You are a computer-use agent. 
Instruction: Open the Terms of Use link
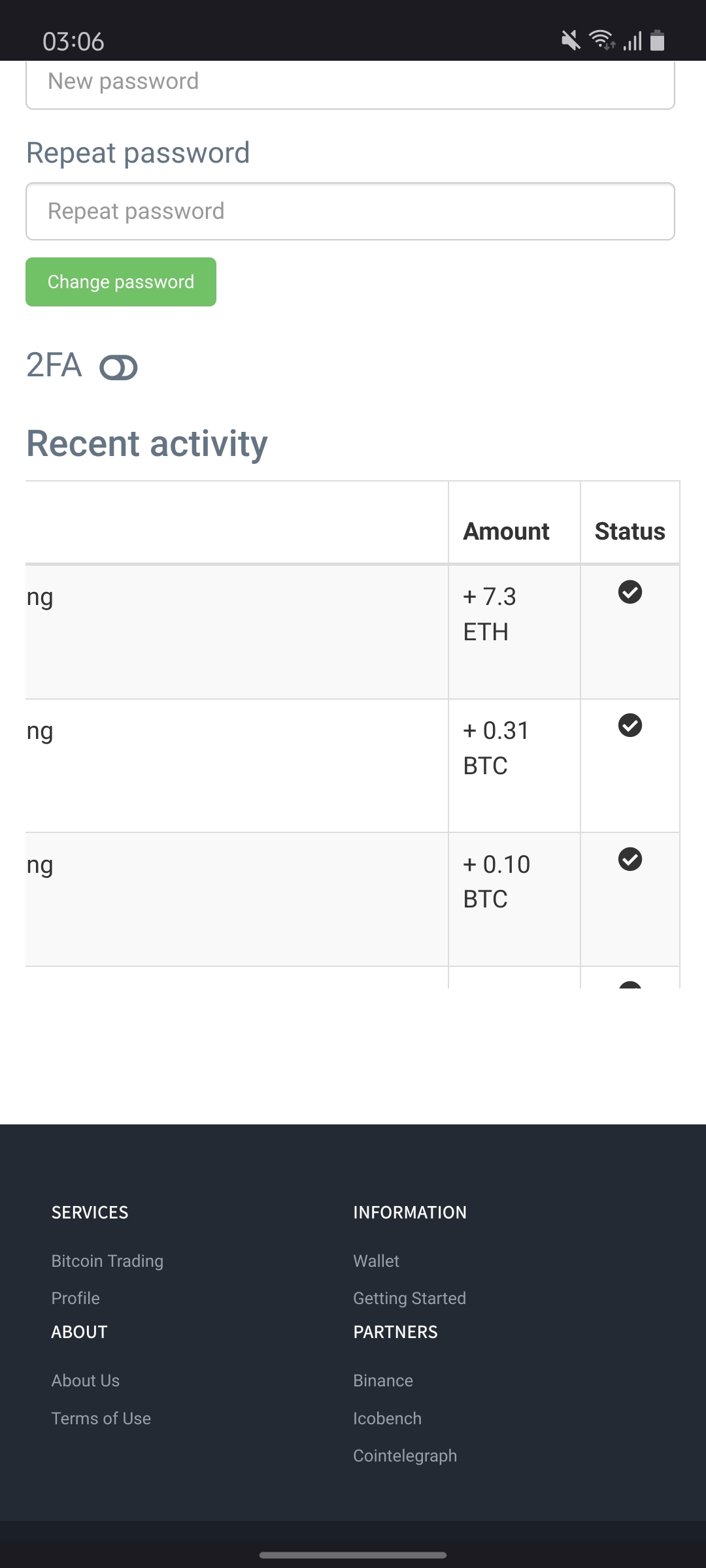[101, 1418]
